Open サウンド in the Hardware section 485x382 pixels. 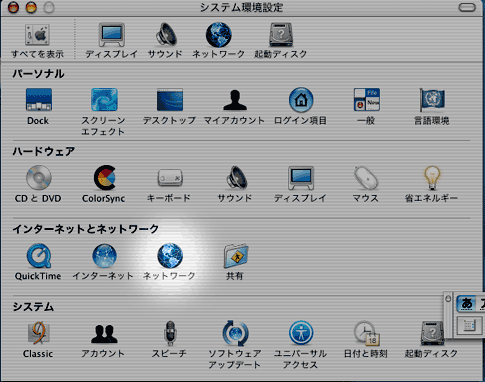tap(236, 177)
